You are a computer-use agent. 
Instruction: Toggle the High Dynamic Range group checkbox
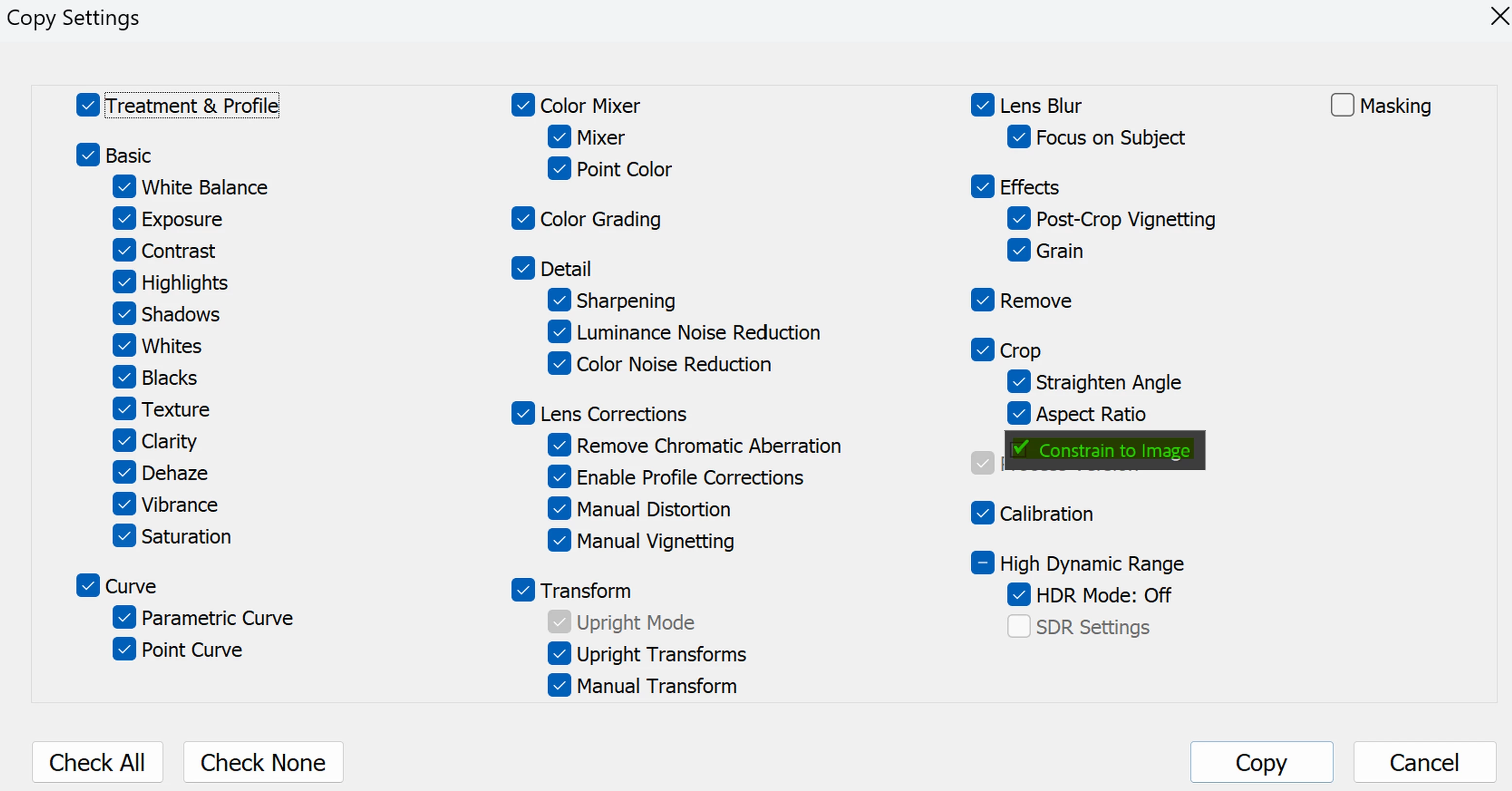(982, 563)
